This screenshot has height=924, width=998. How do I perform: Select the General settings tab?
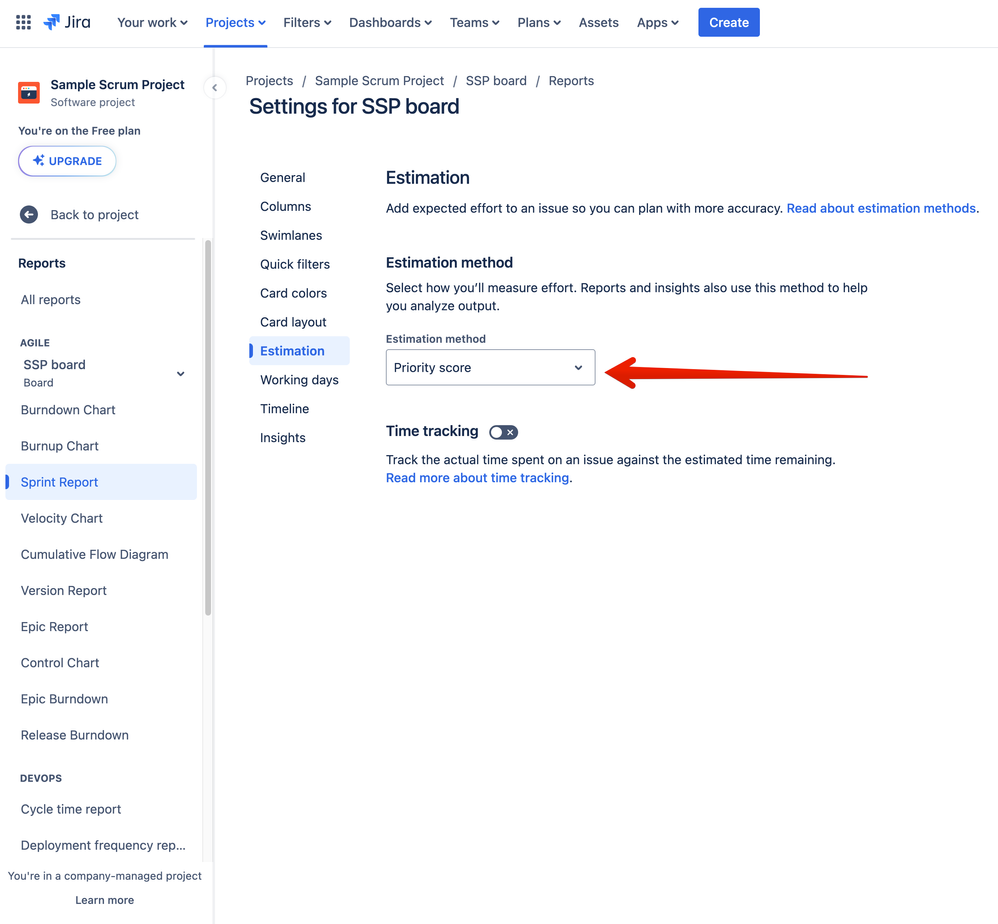[x=283, y=178]
